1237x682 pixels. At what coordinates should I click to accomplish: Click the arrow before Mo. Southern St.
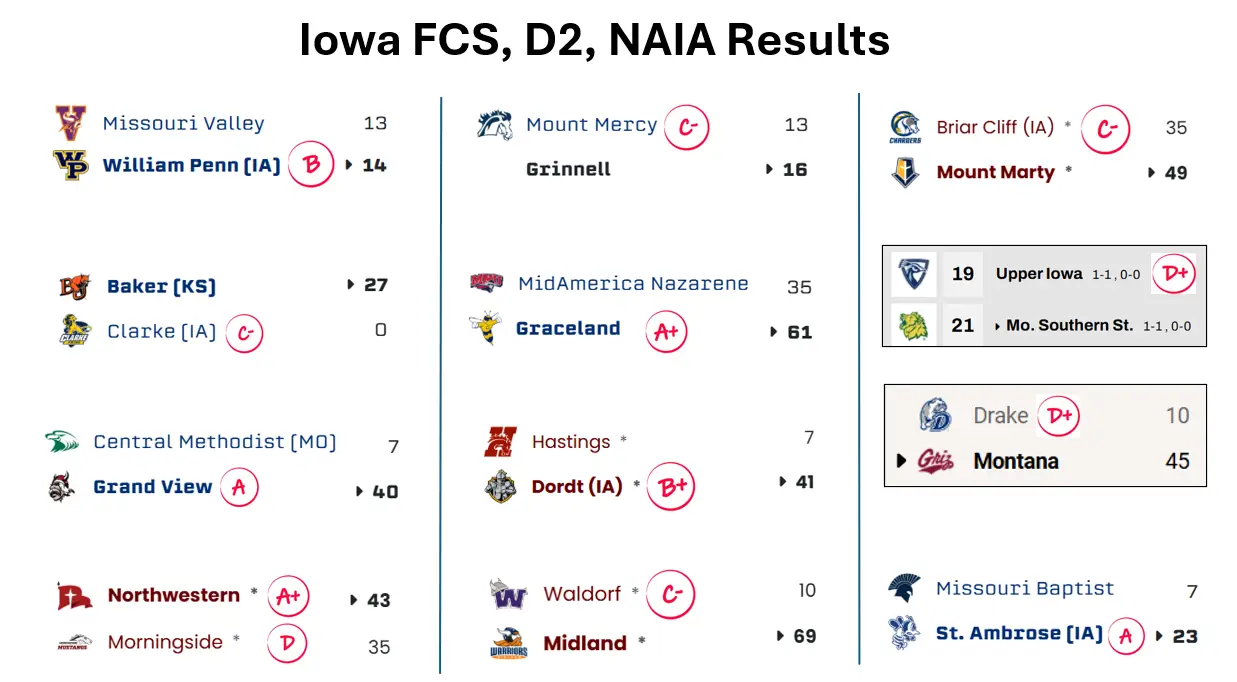click(x=998, y=326)
